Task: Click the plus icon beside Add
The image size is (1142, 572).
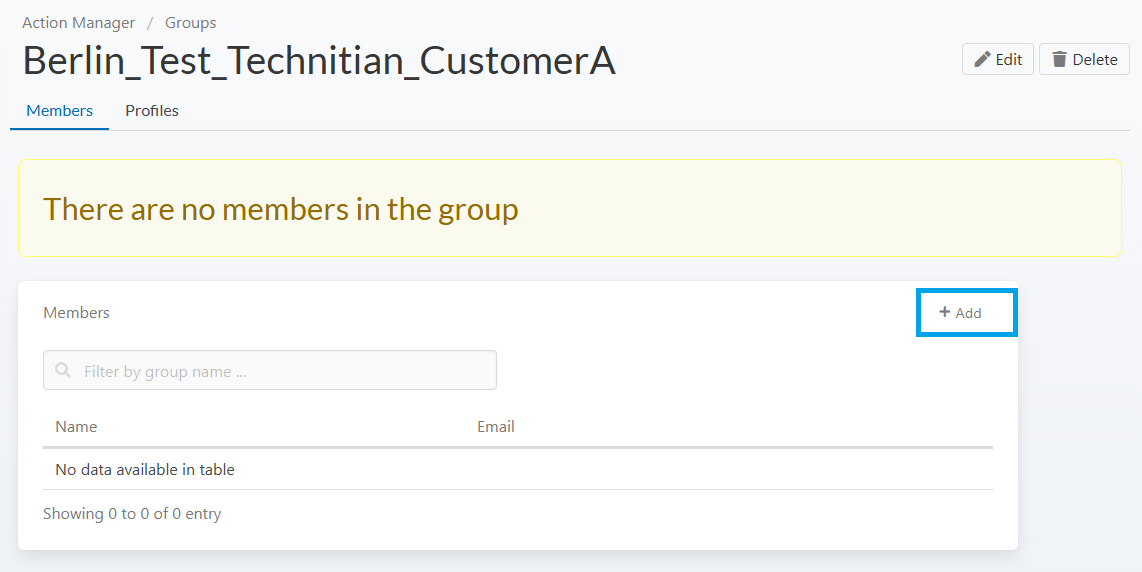Action: 944,312
